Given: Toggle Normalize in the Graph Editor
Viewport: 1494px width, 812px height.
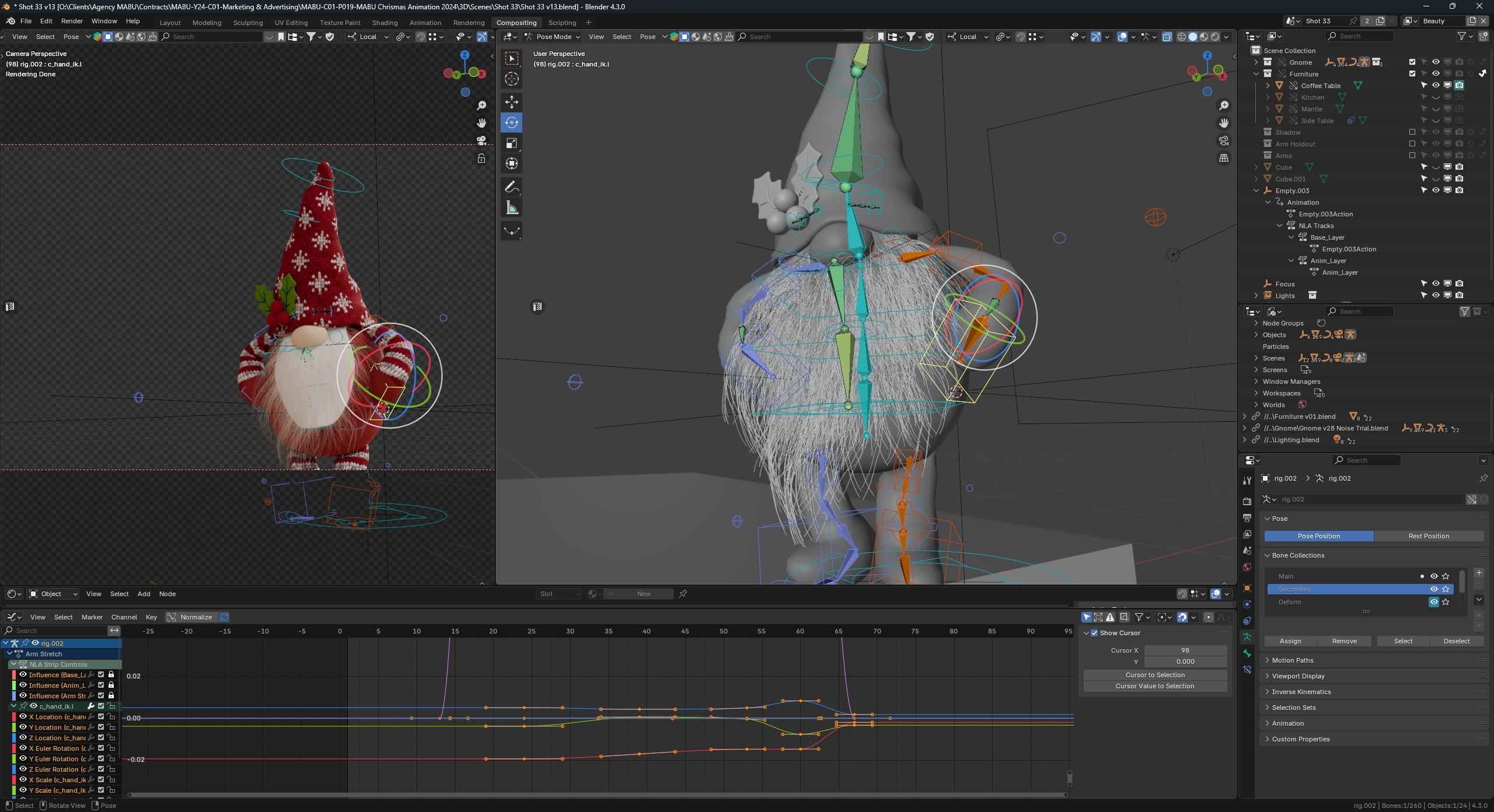Looking at the screenshot, I should point(194,617).
